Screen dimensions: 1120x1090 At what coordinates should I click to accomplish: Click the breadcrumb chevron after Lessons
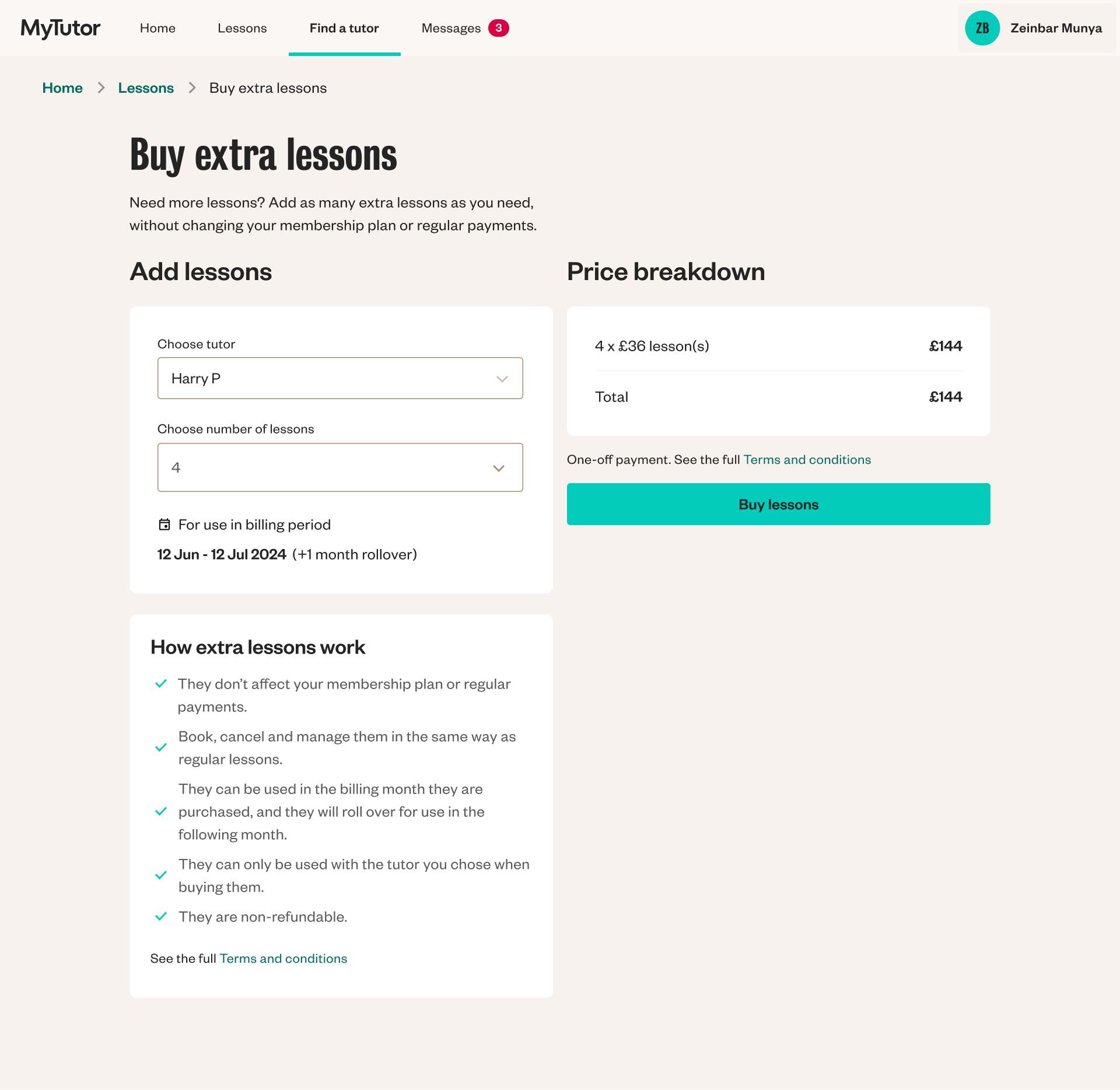point(192,88)
